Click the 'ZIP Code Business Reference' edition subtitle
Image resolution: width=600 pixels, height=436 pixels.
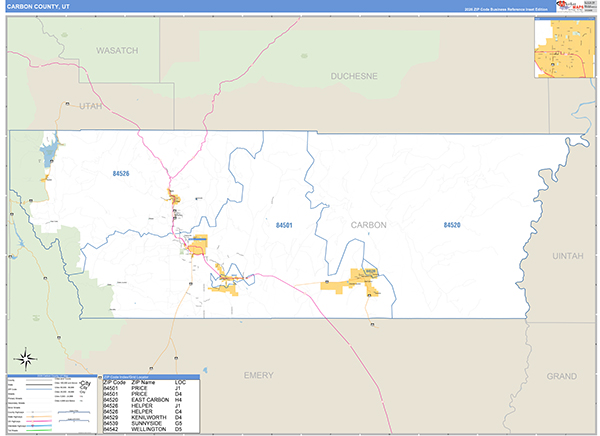[506, 9]
